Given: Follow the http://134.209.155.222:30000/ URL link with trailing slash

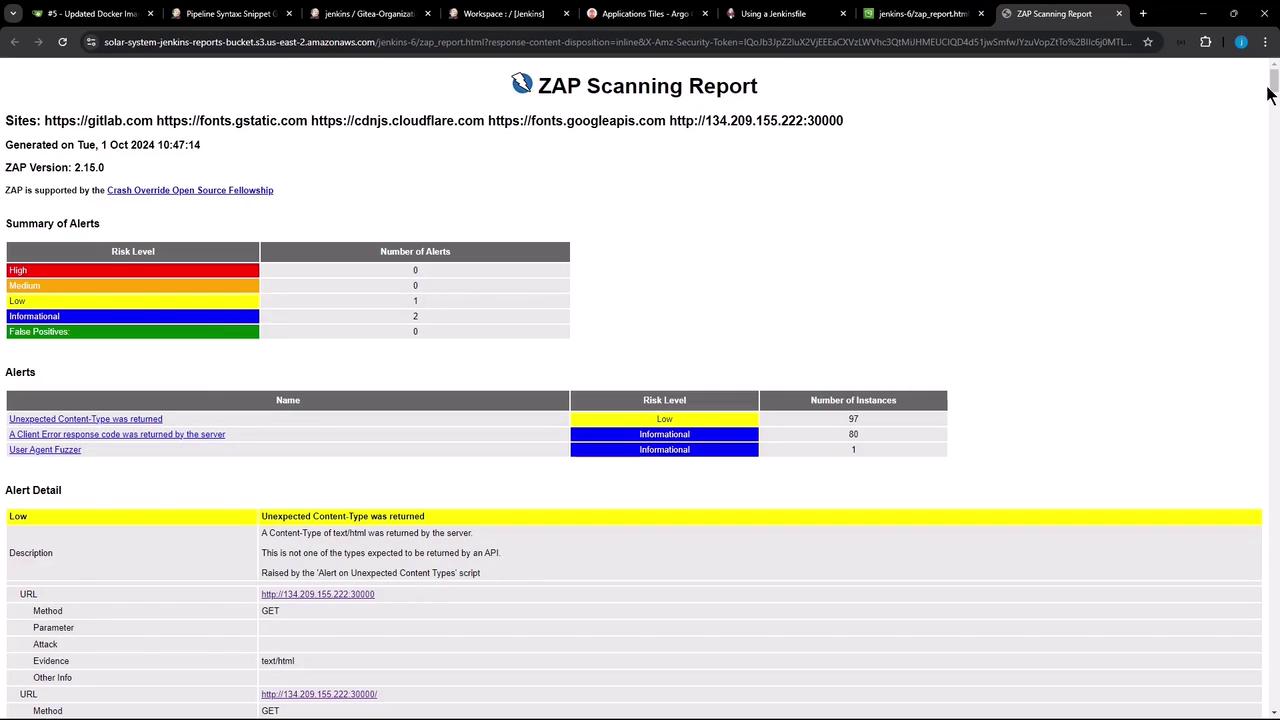Looking at the screenshot, I should point(319,694).
